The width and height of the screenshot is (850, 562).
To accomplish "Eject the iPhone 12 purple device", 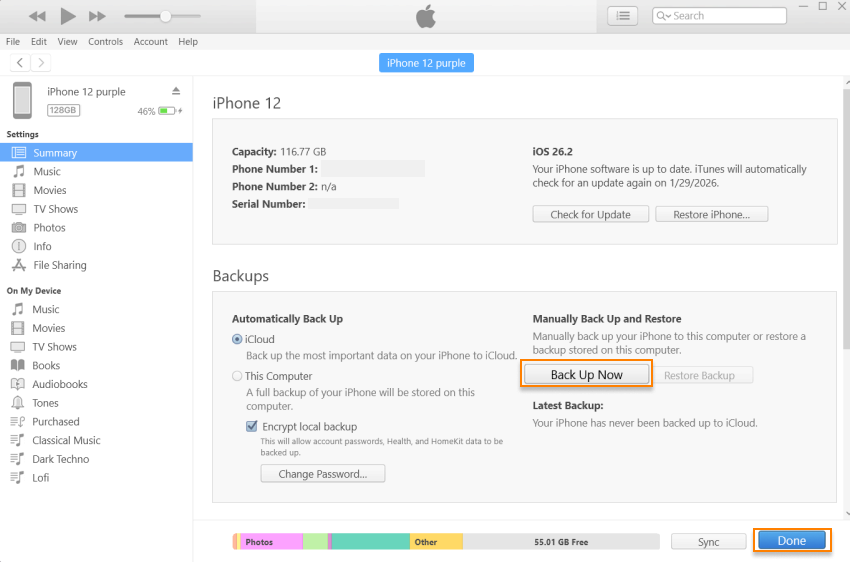I will (176, 91).
